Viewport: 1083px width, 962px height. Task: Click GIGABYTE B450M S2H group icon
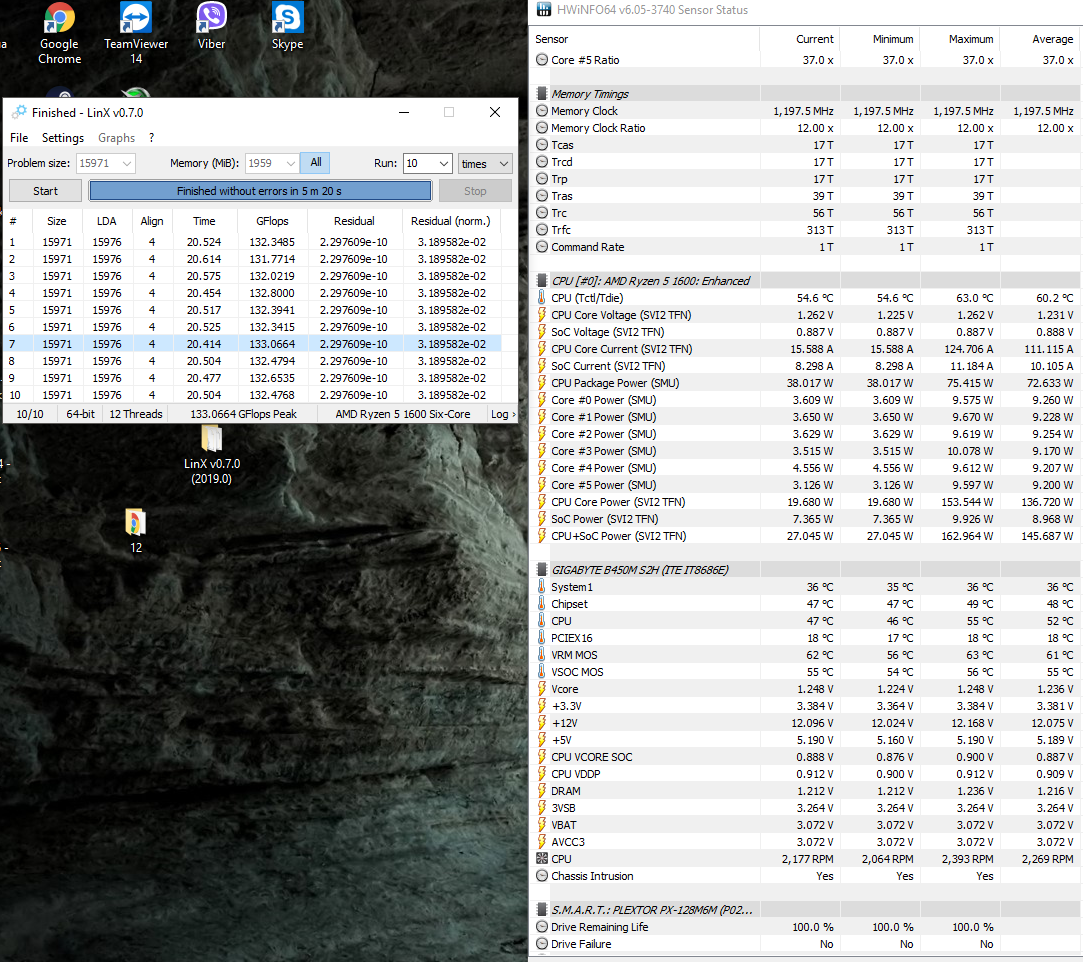pyautogui.click(x=542, y=570)
